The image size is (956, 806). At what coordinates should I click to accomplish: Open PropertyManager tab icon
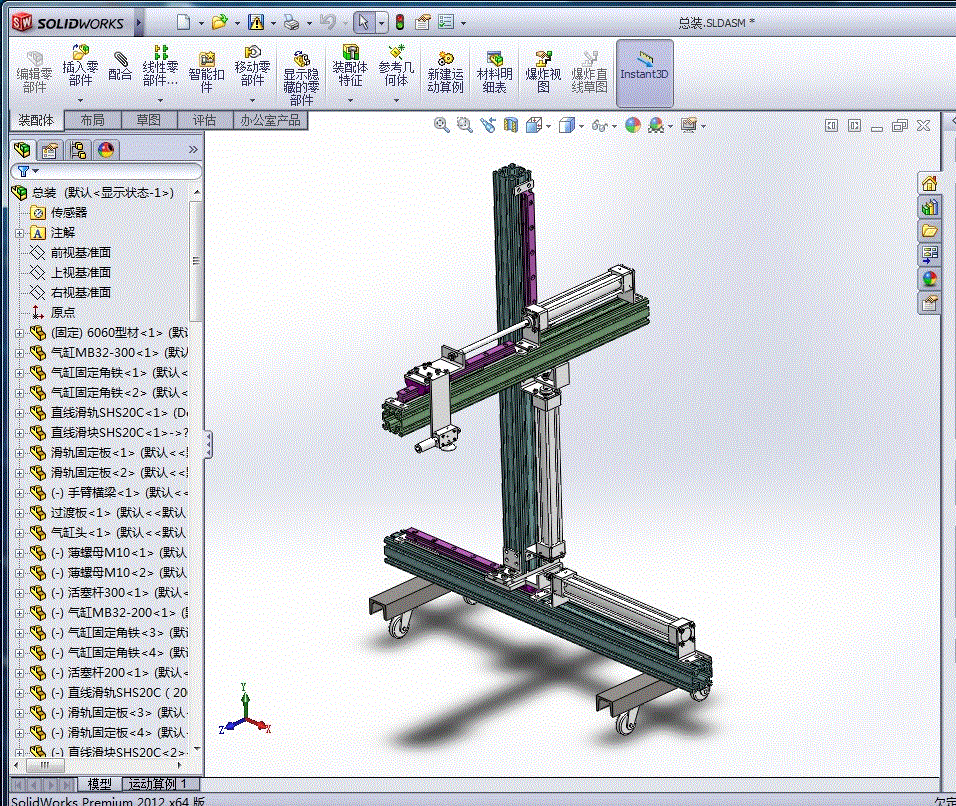tap(50, 150)
